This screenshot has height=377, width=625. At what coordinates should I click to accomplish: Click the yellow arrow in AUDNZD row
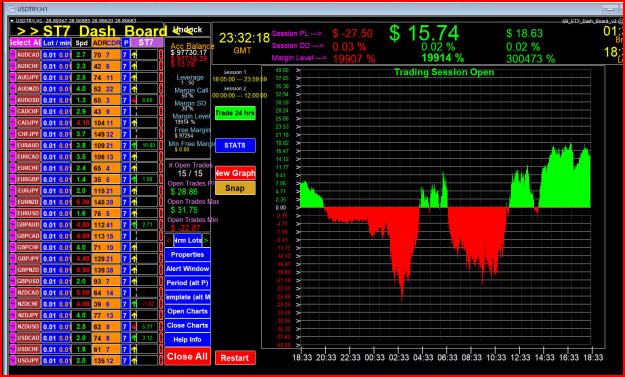click(x=134, y=89)
